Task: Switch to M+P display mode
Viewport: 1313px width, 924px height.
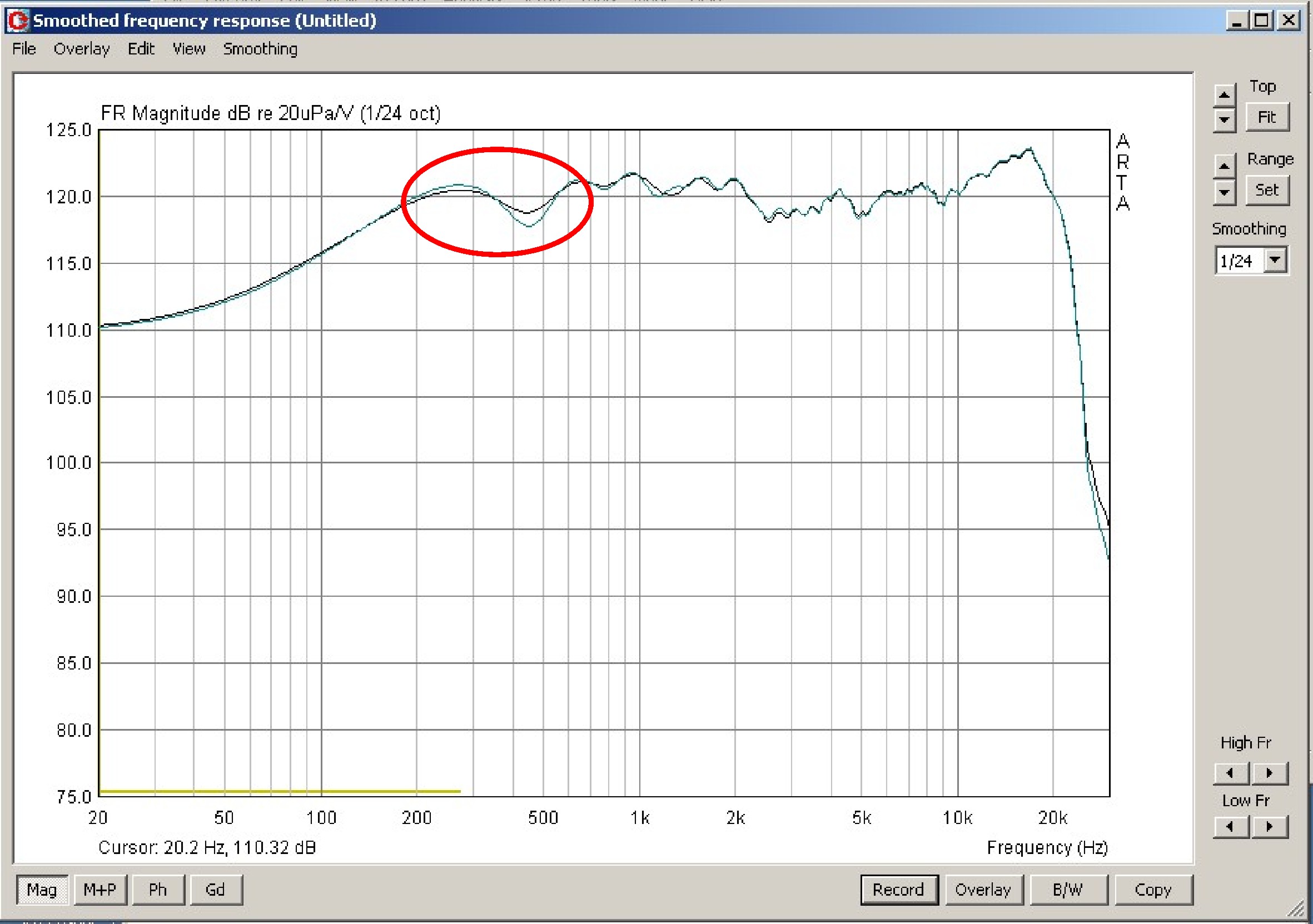Action: [100, 890]
